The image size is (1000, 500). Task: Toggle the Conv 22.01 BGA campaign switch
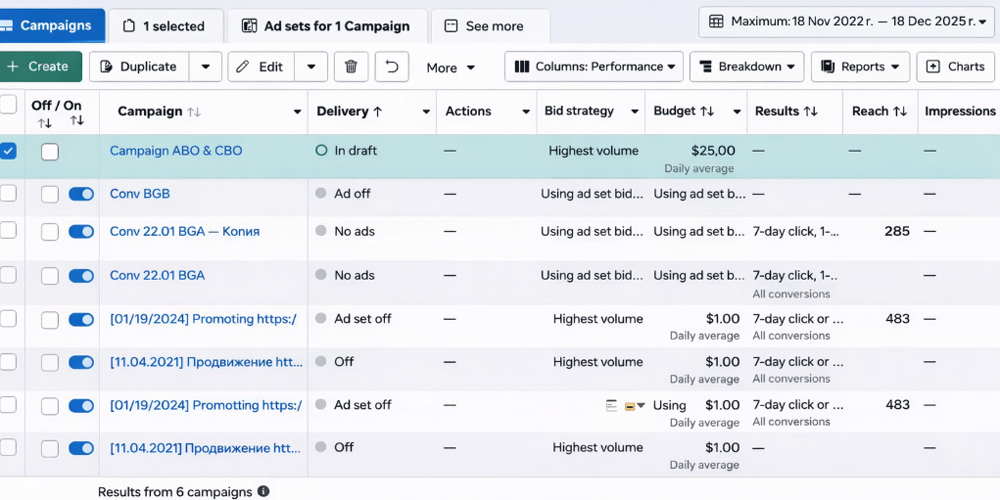[81, 276]
